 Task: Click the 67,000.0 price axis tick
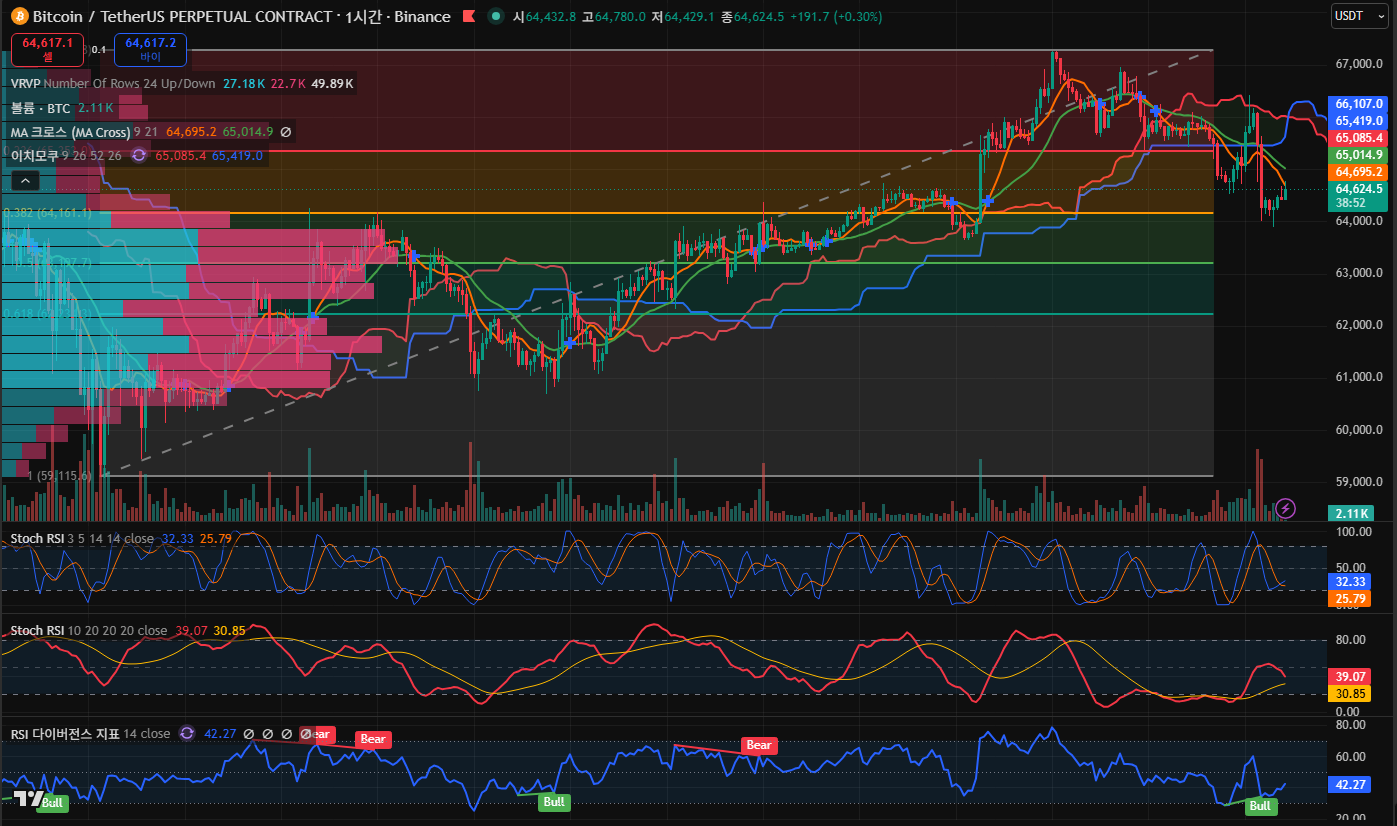pyautogui.click(x=1359, y=64)
